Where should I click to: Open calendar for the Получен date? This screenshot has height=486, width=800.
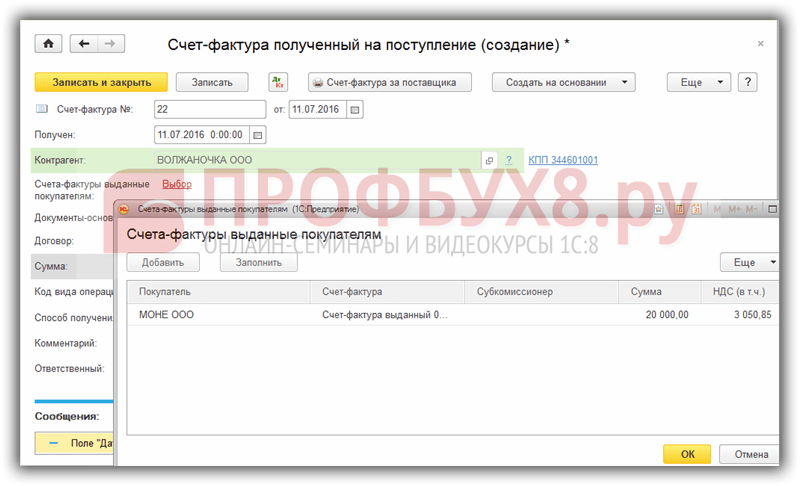[x=258, y=135]
